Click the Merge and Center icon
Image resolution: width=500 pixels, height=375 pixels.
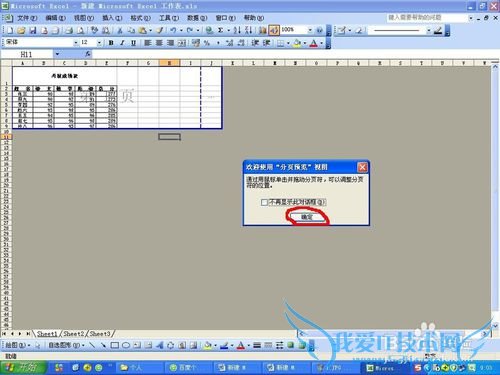[182, 43]
